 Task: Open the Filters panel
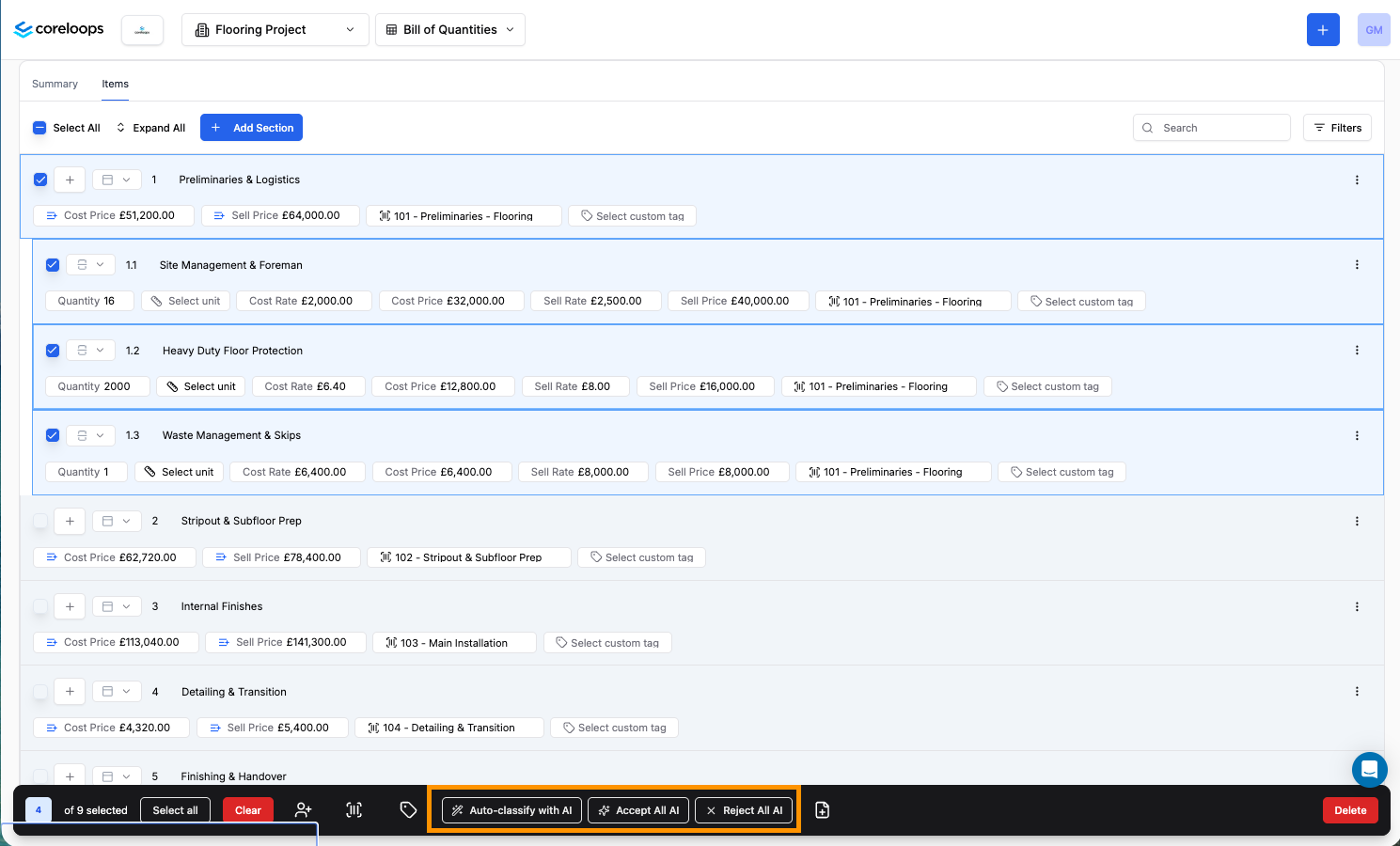(1338, 128)
